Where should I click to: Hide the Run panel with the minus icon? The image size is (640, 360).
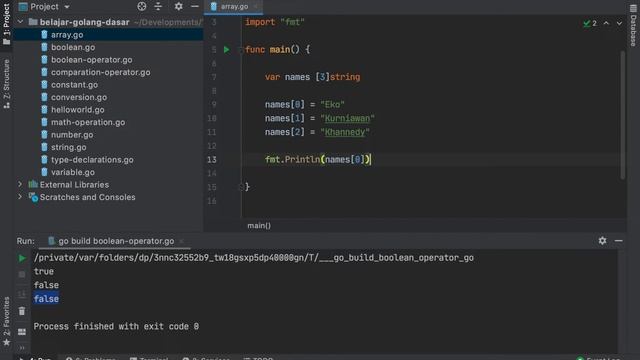pos(619,241)
